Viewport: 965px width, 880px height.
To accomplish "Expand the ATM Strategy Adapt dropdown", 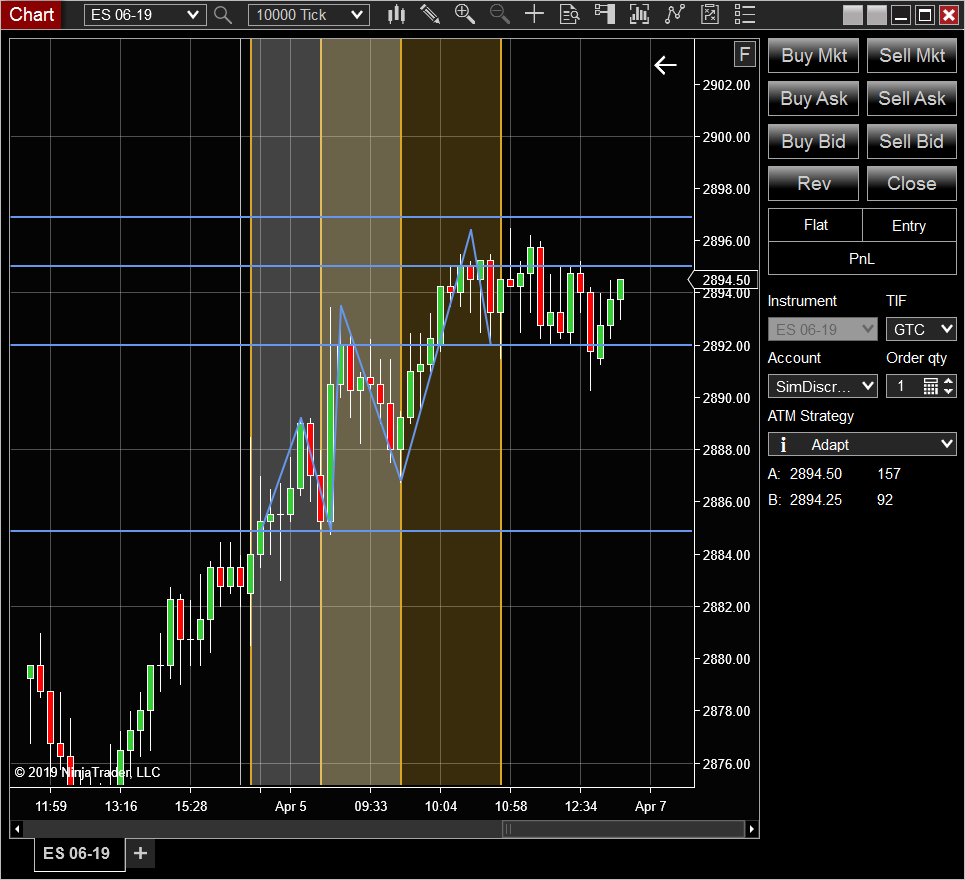I will tap(862, 444).
